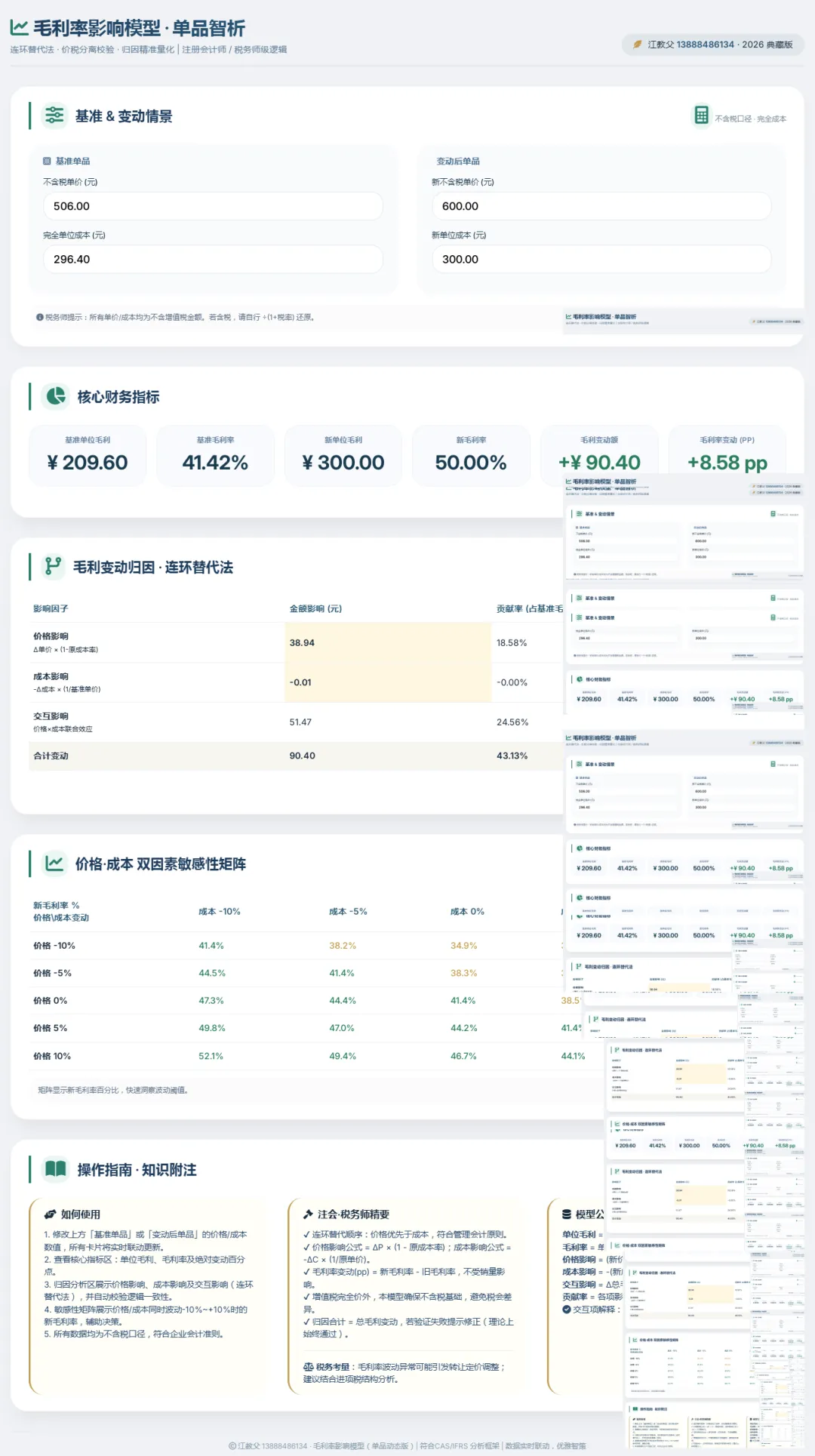Viewport: 815px width, 1456px height.
Task: Click the 成本影响 row label
Action: [51, 676]
